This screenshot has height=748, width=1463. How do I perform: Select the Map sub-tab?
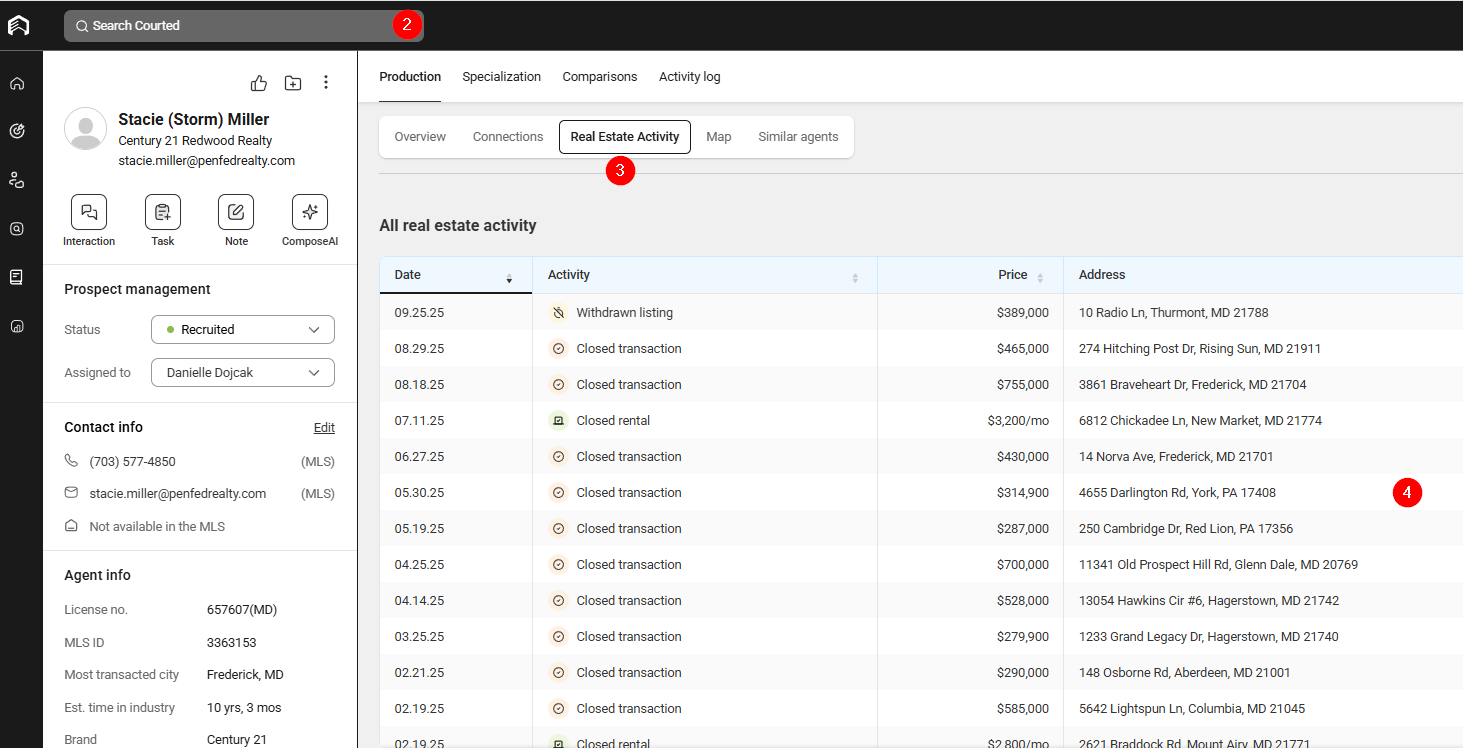tap(718, 137)
